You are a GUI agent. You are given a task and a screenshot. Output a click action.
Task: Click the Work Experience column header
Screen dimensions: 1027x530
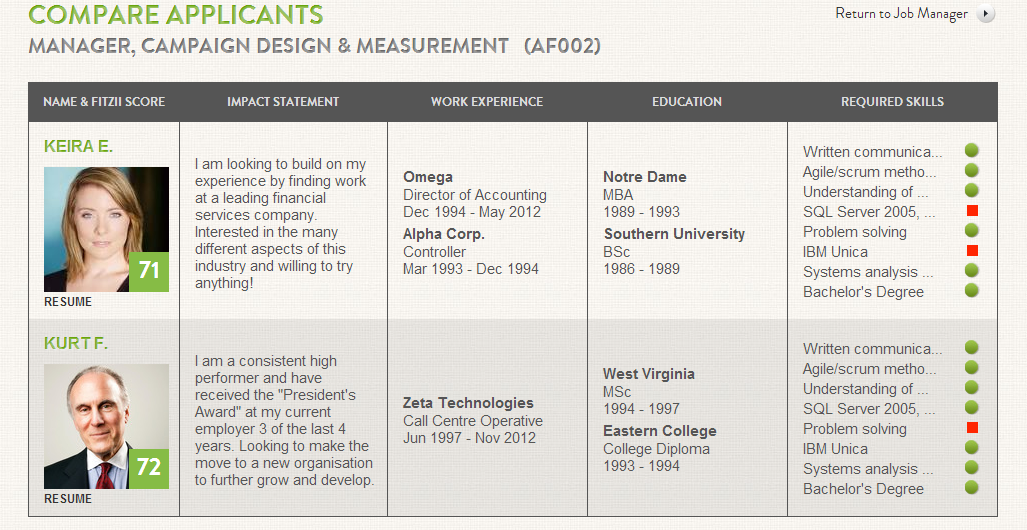click(487, 102)
